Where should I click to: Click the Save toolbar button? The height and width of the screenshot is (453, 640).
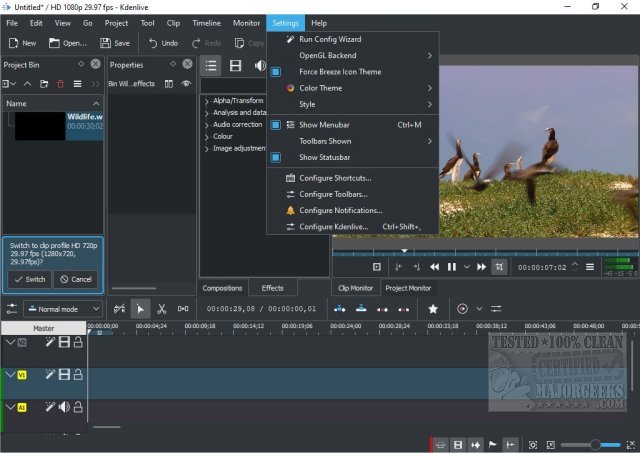pos(115,43)
